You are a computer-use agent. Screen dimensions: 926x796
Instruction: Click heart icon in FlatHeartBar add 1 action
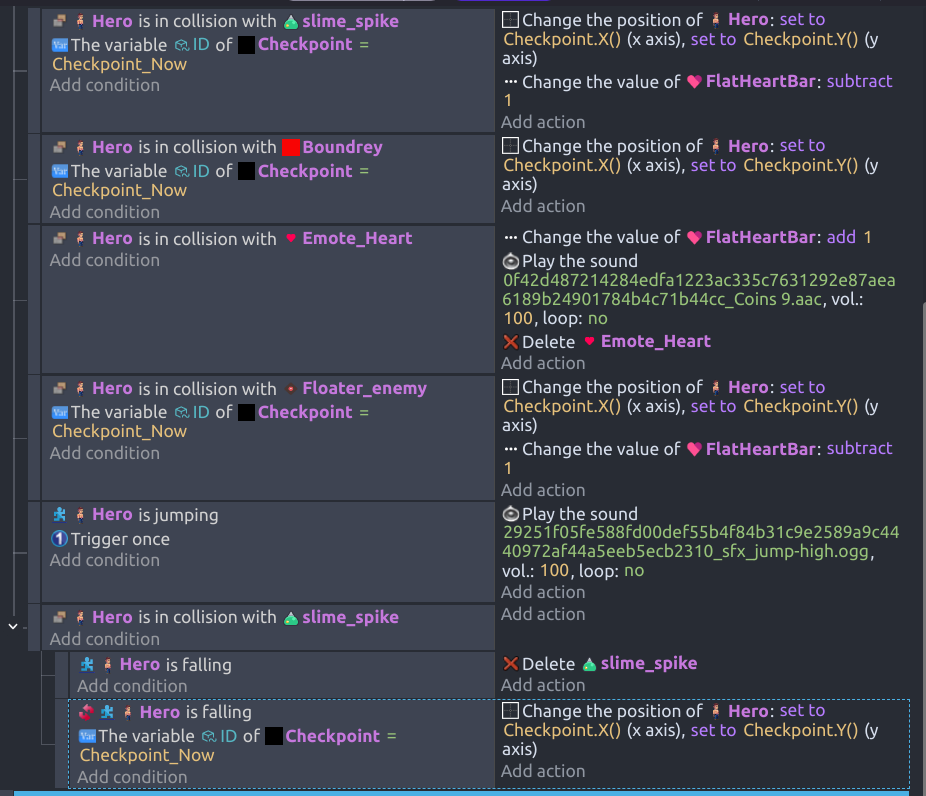tap(694, 238)
